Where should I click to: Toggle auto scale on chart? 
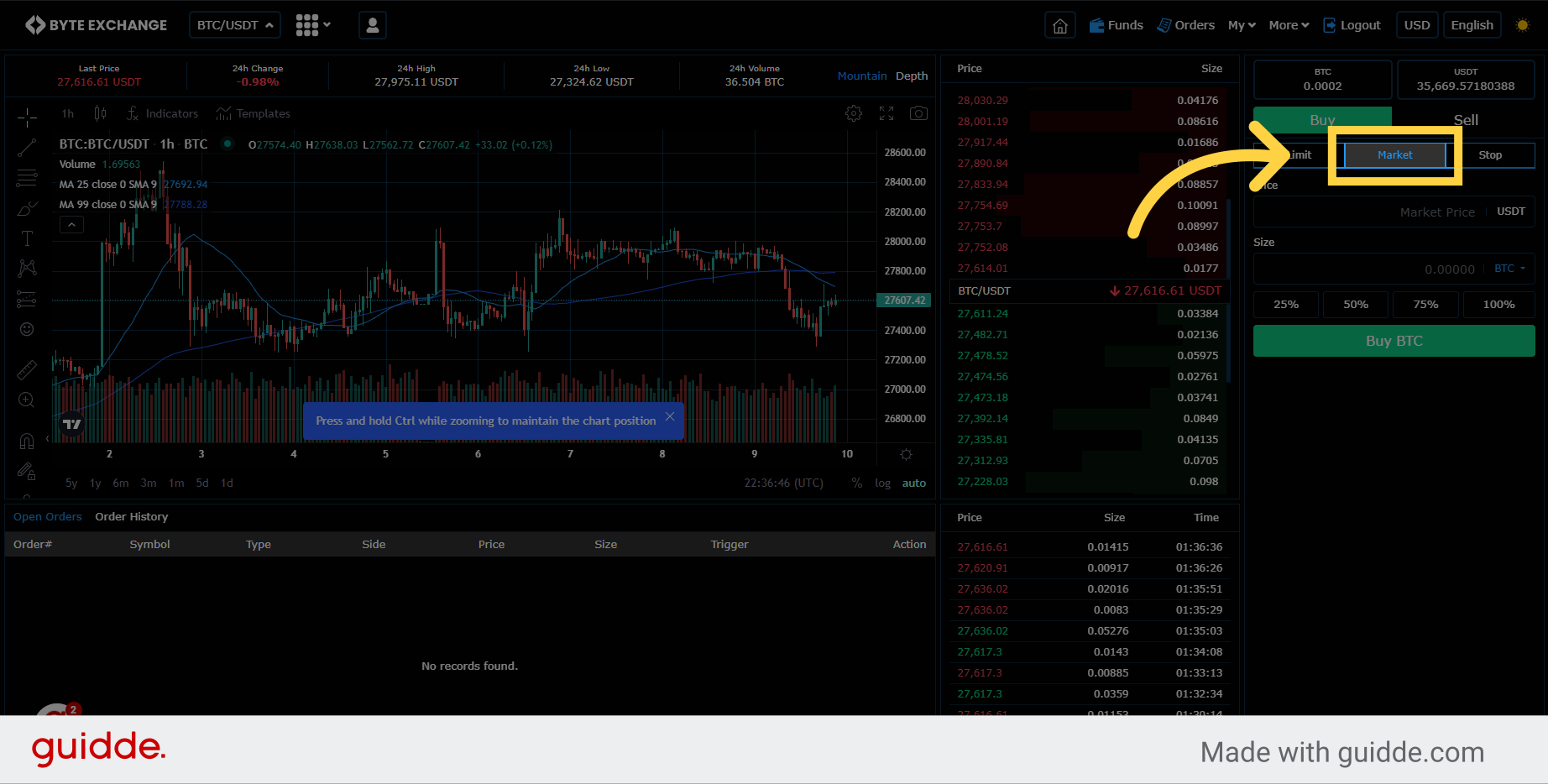pos(914,483)
